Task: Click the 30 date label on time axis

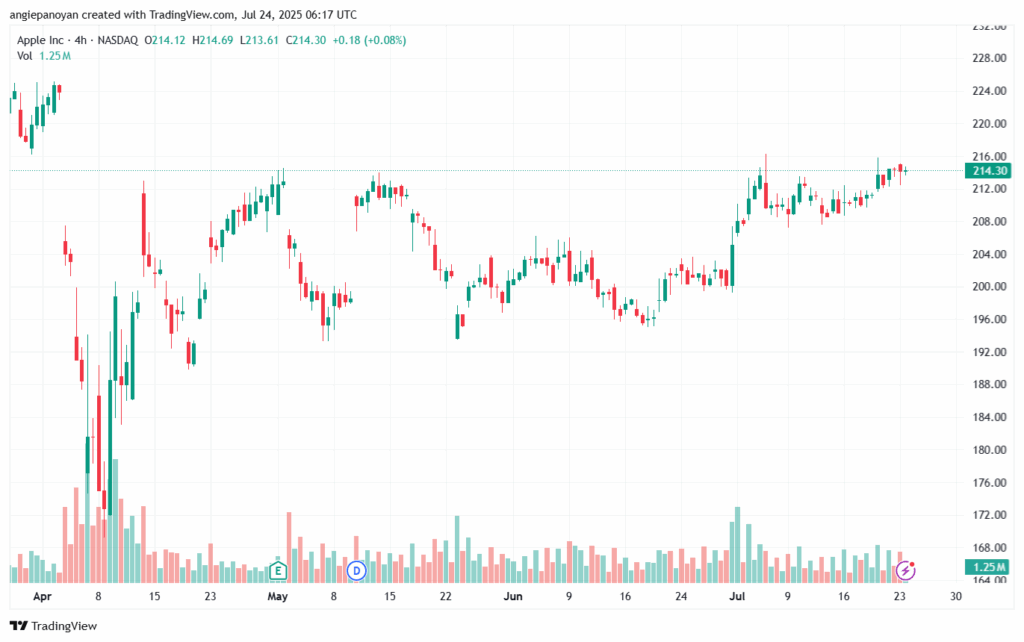Action: (955, 596)
